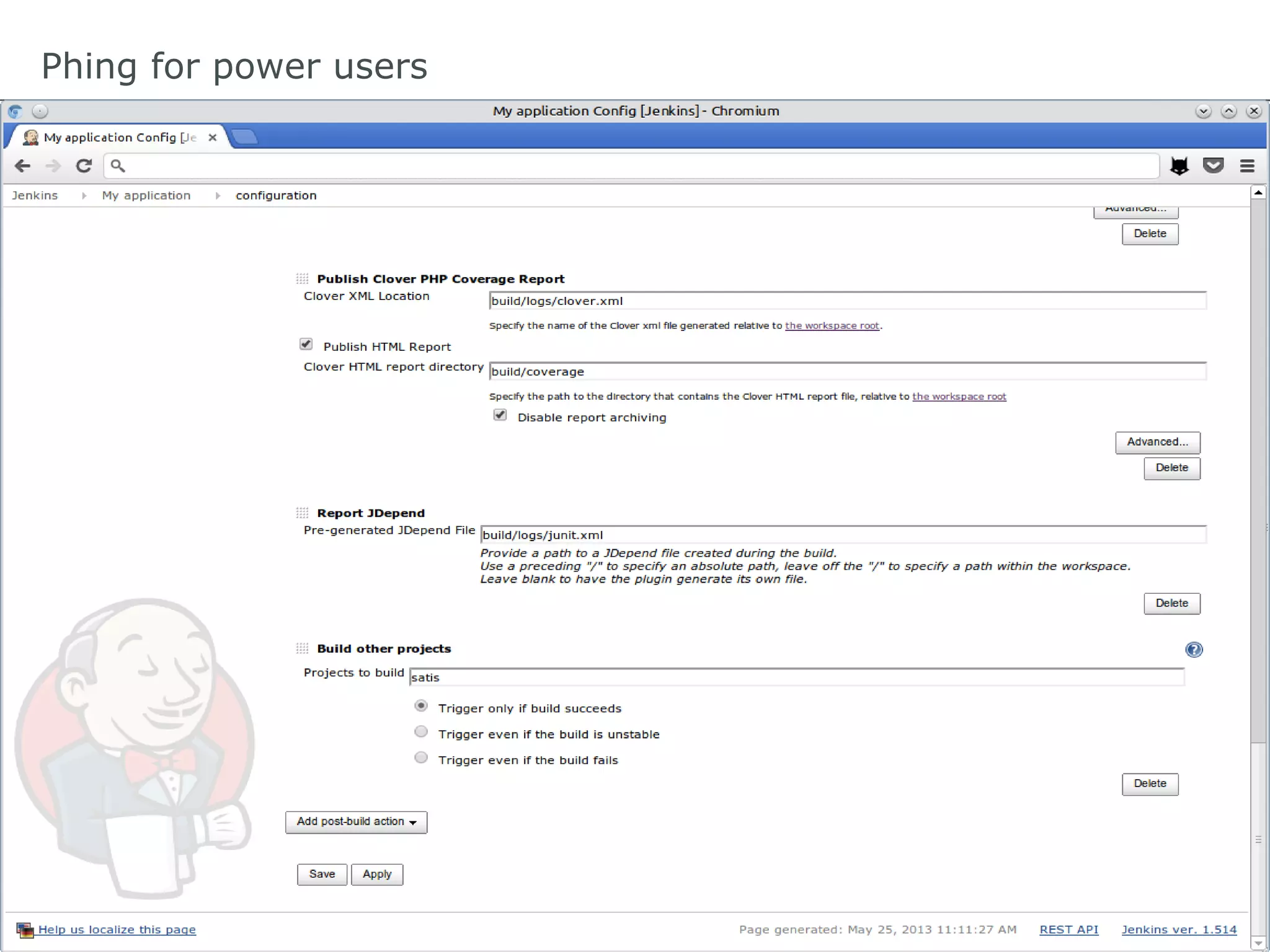The image size is (1270, 952).
Task: Open a new browser tab
Action: [x=244, y=136]
